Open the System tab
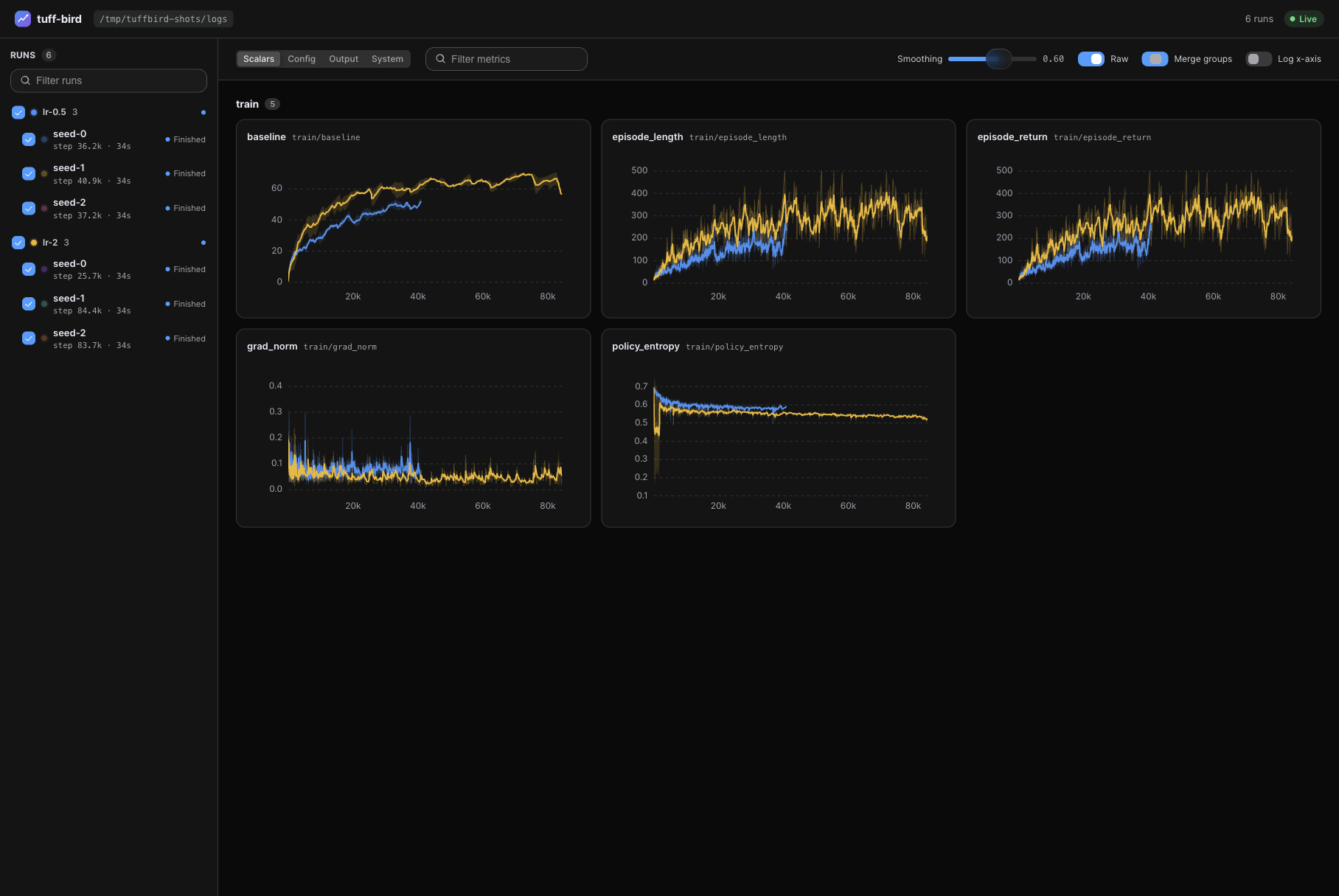1339x896 pixels. point(387,59)
